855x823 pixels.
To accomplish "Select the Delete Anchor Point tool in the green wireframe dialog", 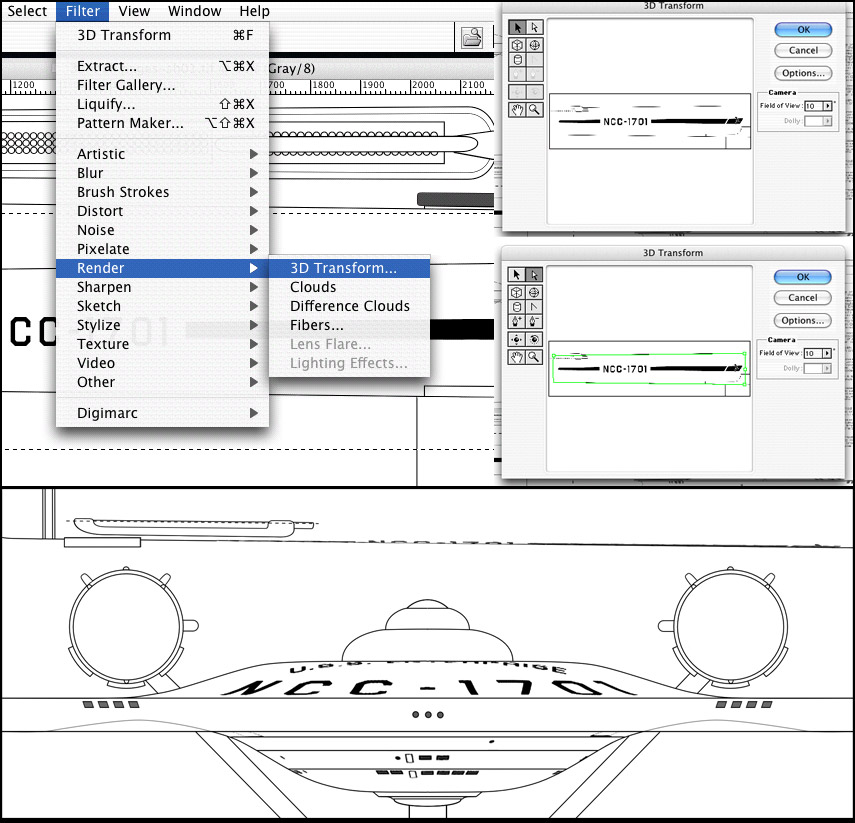I will click(x=534, y=321).
